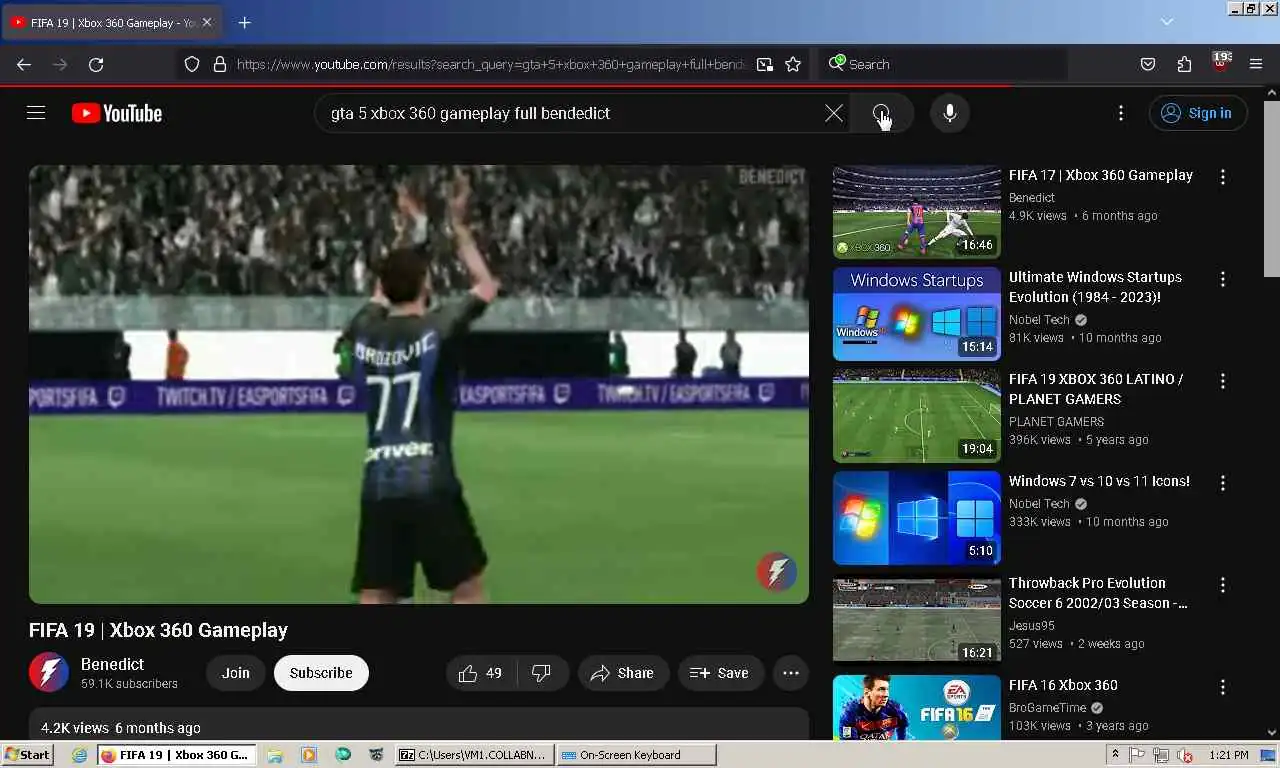Click the URL address bar
The image size is (1280, 768).
(x=490, y=64)
